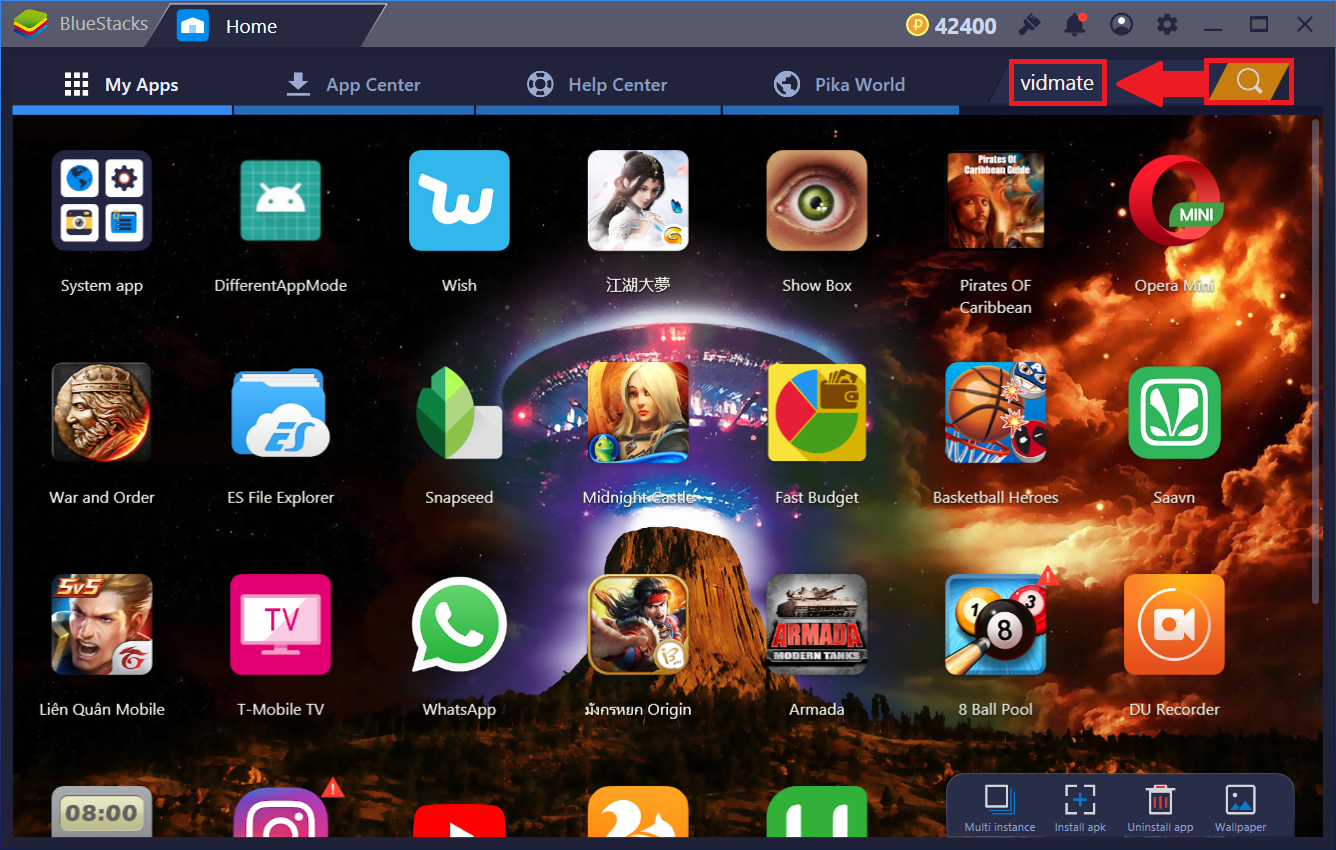The height and width of the screenshot is (850, 1336).
Task: Open the Opera Mini browser
Action: pyautogui.click(x=1175, y=200)
